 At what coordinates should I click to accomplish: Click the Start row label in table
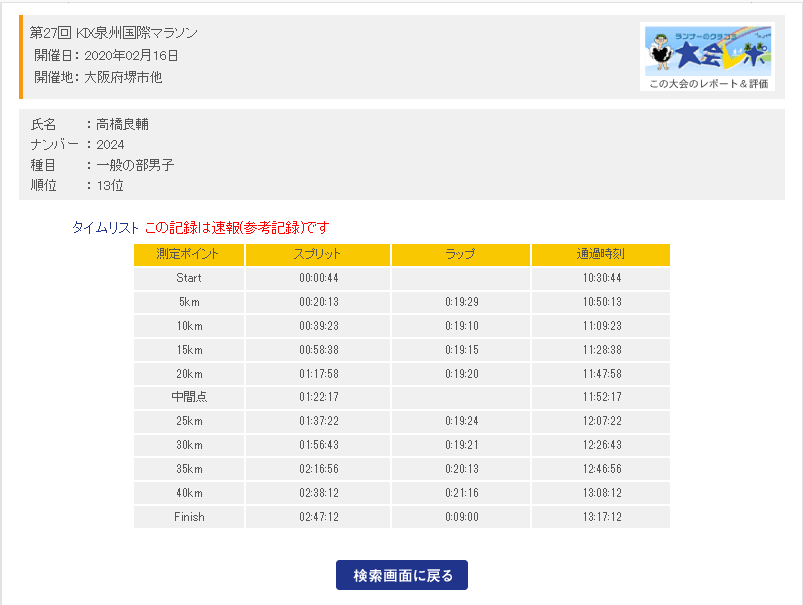pyautogui.click(x=188, y=278)
